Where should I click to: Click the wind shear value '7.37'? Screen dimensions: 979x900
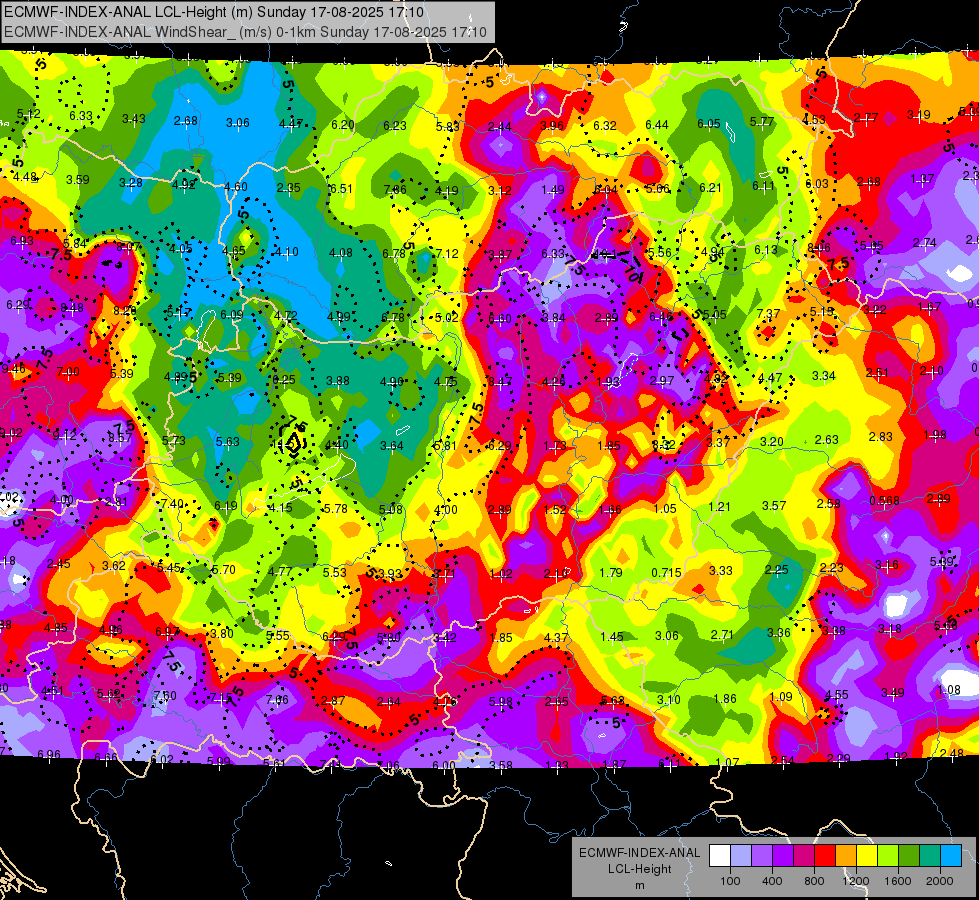click(x=769, y=314)
